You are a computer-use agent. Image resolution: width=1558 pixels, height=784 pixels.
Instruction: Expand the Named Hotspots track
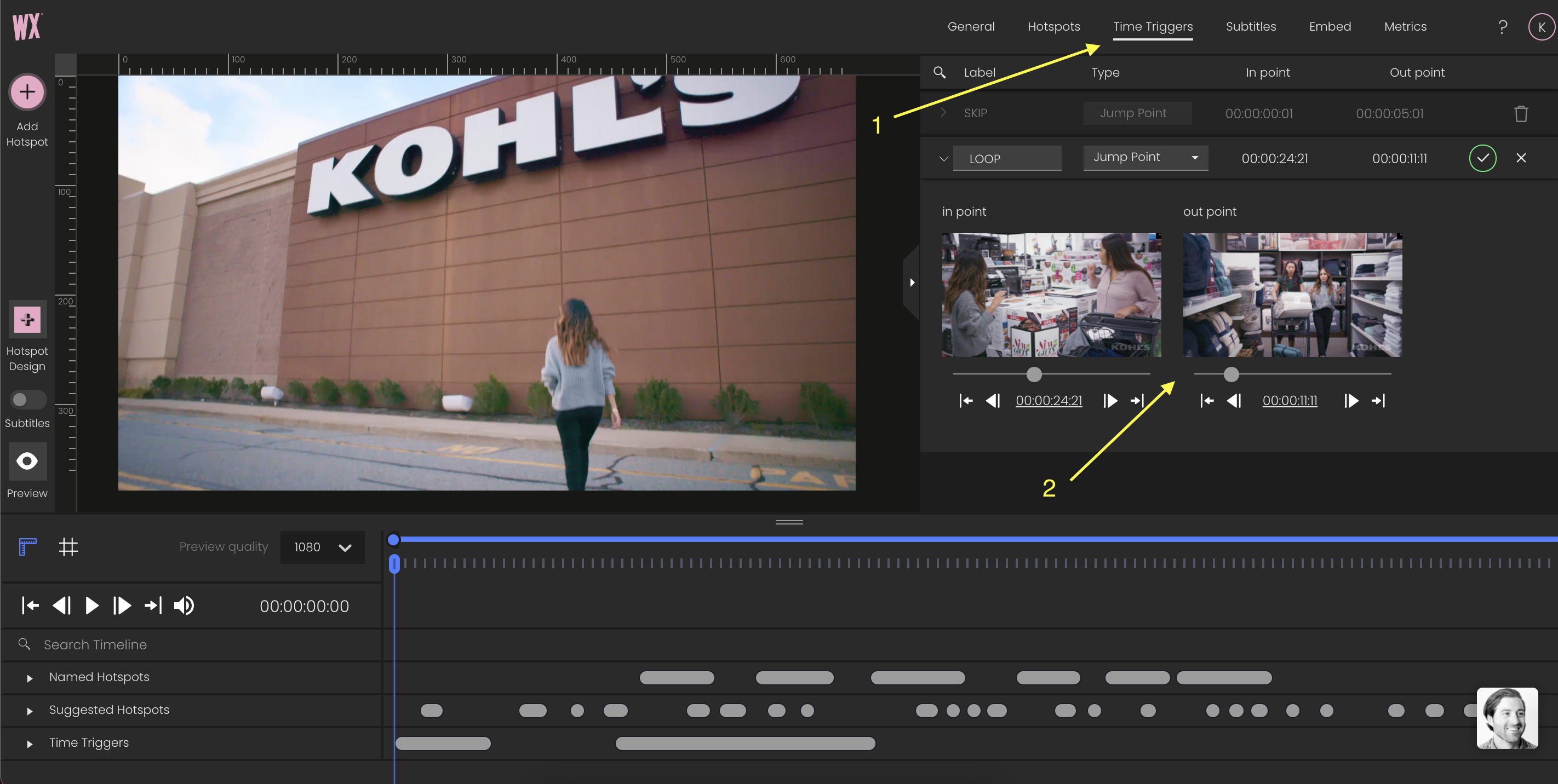[x=30, y=678]
